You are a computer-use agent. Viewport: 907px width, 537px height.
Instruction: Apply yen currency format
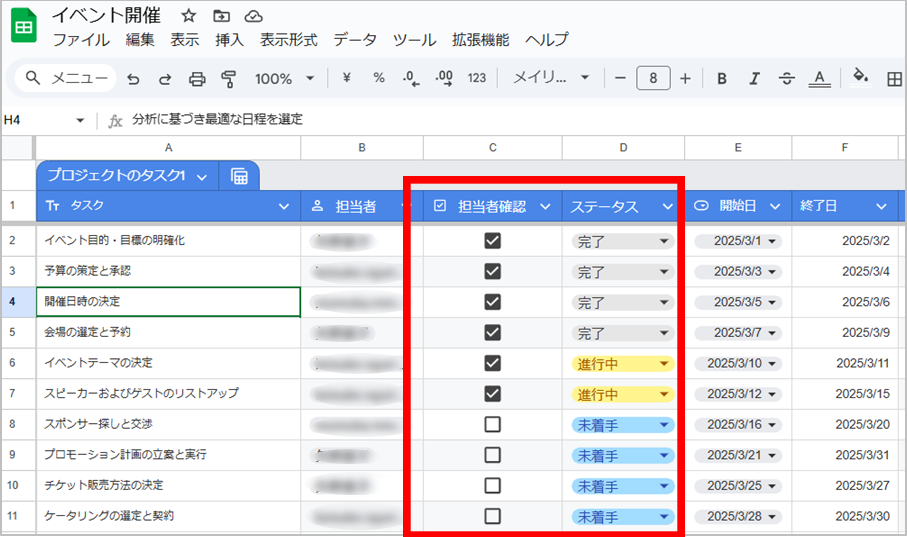pyautogui.click(x=346, y=78)
